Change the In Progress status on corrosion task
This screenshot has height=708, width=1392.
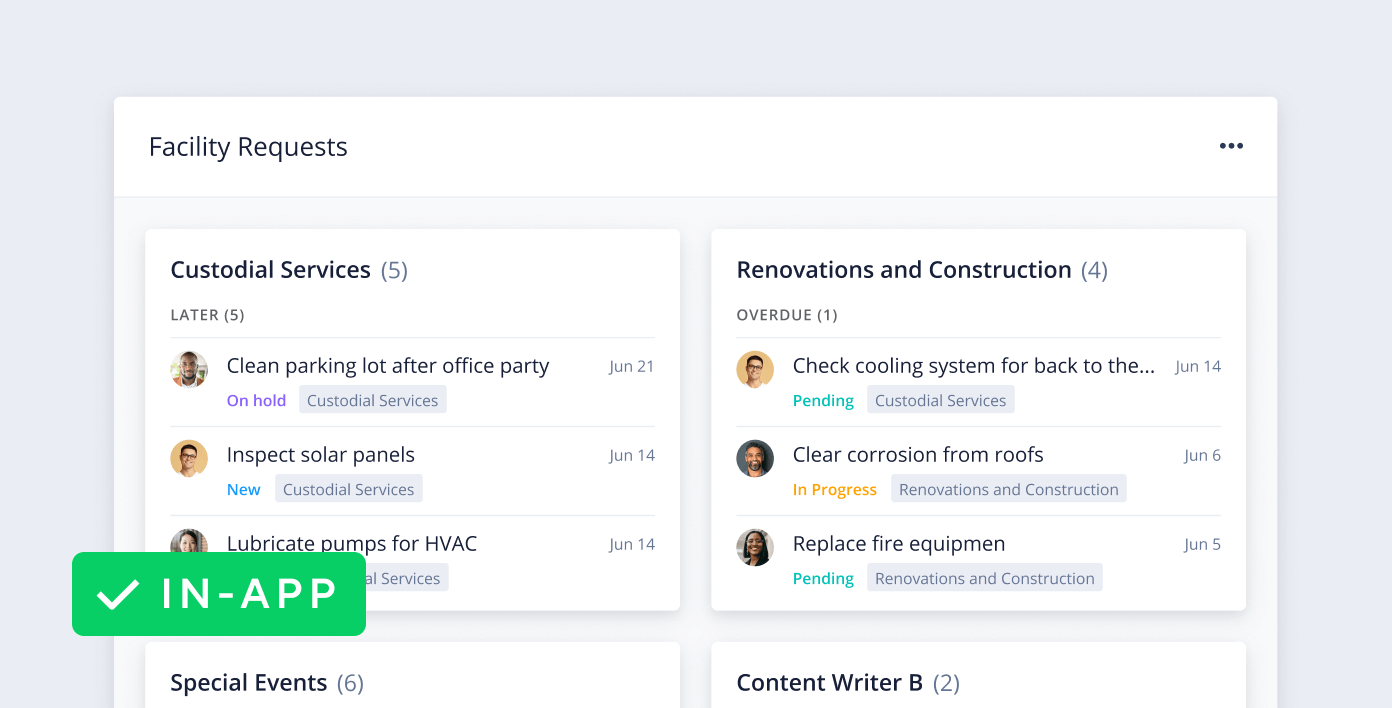pyautogui.click(x=834, y=489)
